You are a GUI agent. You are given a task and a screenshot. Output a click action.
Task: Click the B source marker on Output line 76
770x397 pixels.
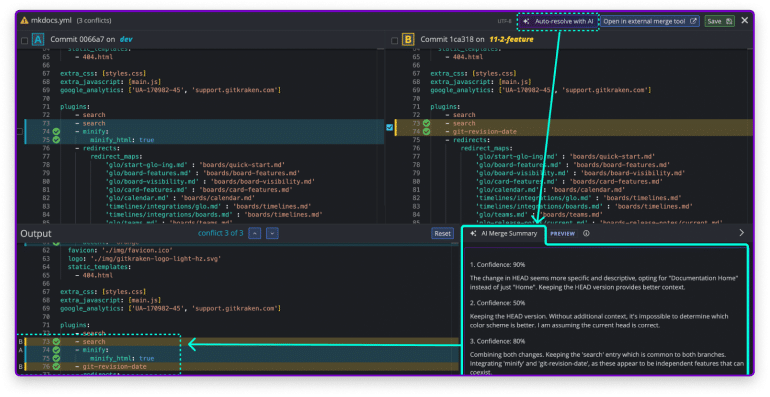20,367
